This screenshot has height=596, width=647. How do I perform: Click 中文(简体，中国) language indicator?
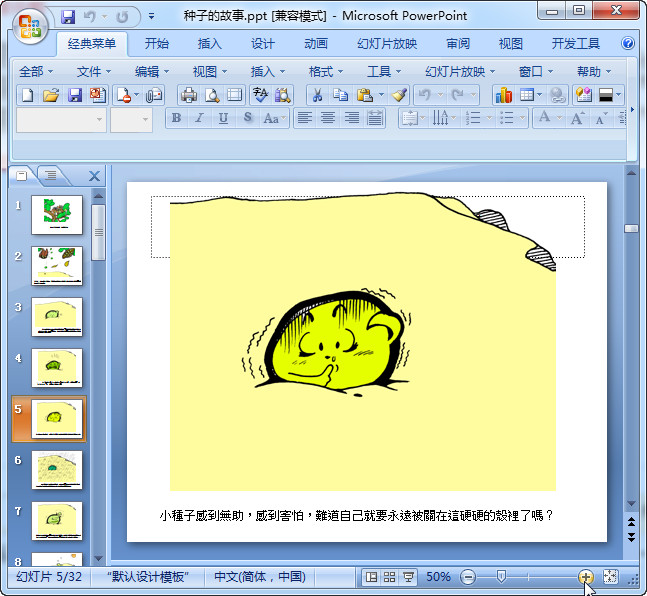(x=260, y=577)
